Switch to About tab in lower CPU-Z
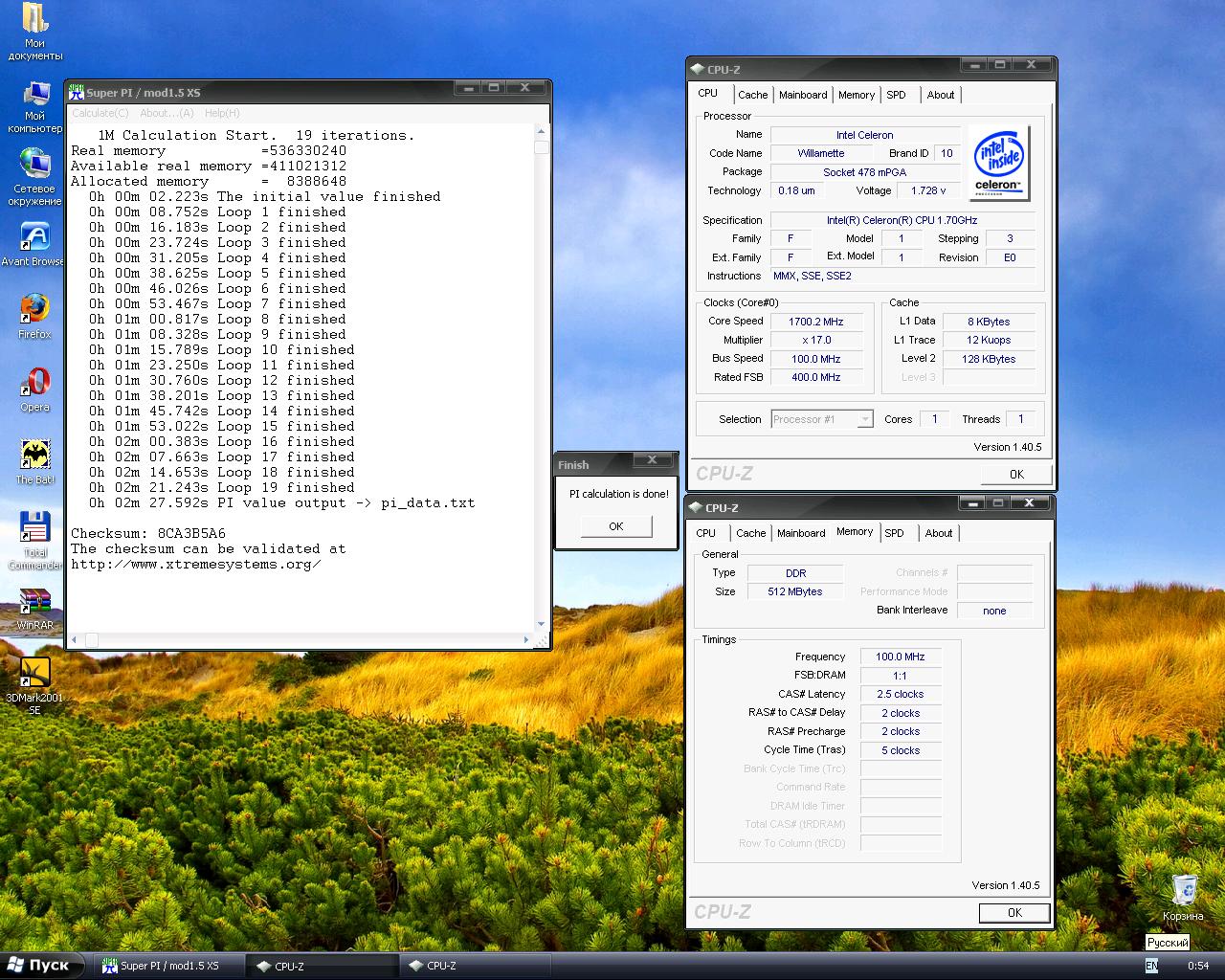The image size is (1225, 980). point(939,533)
